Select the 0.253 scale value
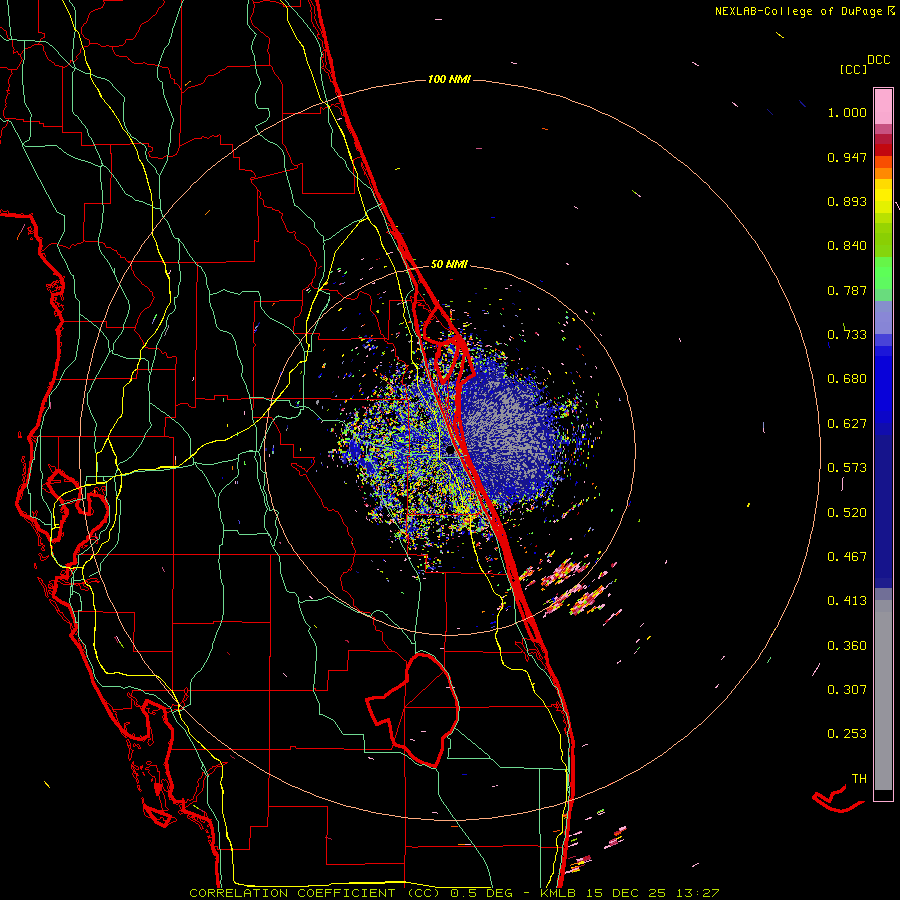900x900 pixels. (847, 734)
